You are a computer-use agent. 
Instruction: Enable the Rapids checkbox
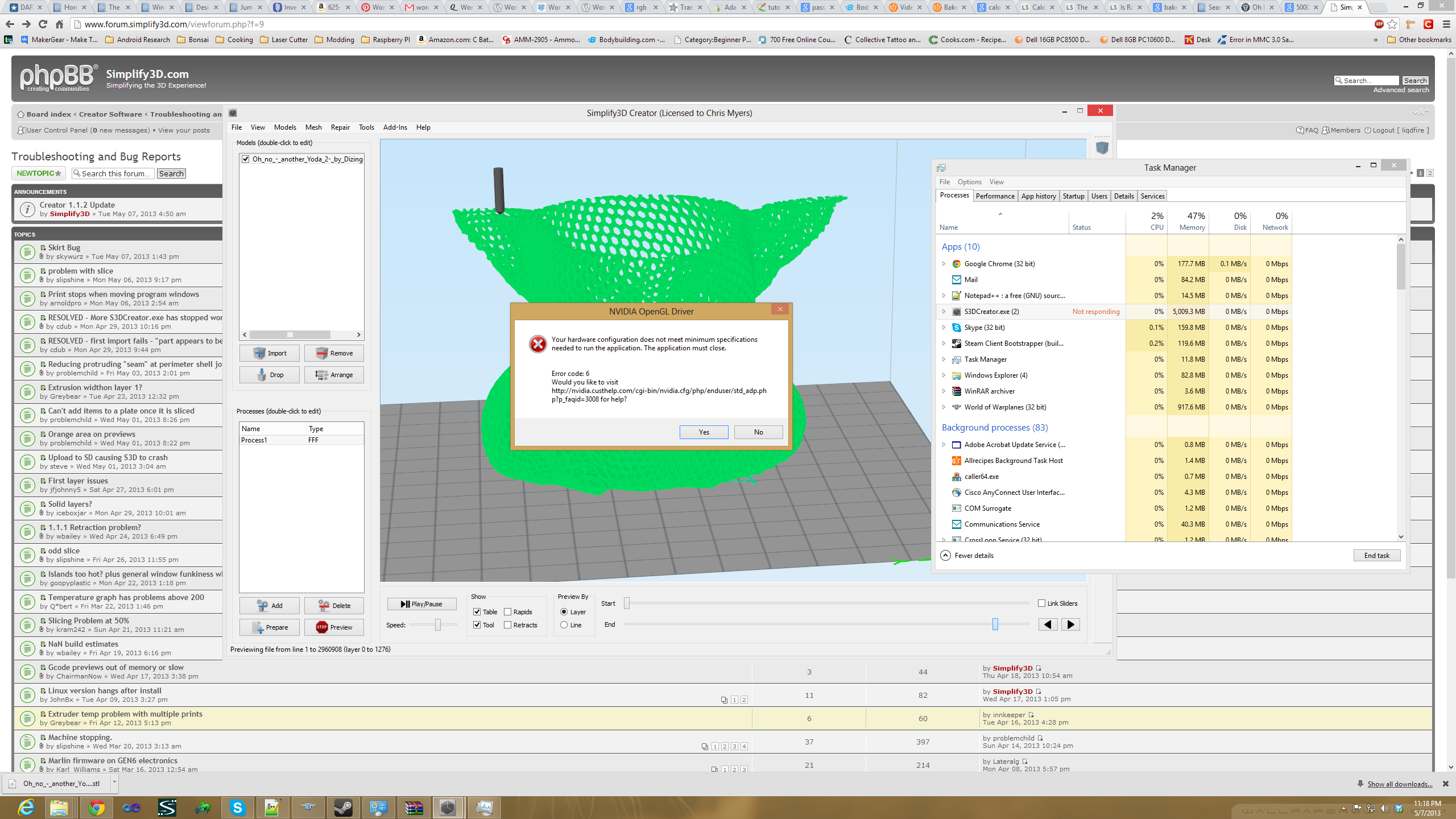pos(507,612)
